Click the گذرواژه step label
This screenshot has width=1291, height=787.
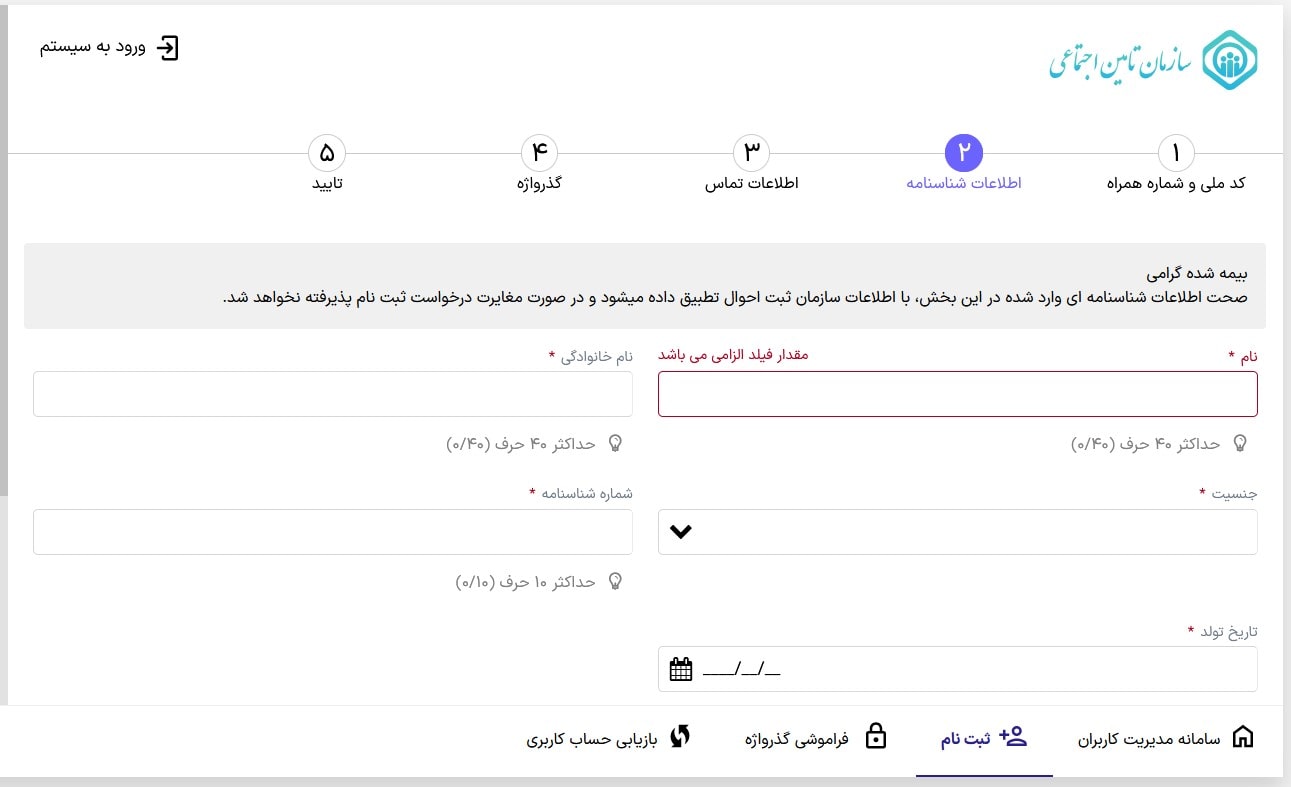[539, 184]
